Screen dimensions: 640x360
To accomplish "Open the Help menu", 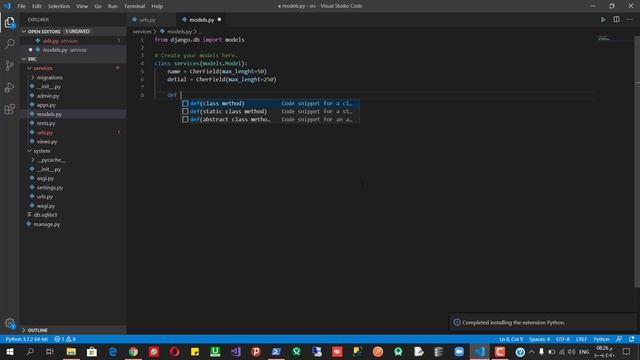I will [x=157, y=6].
